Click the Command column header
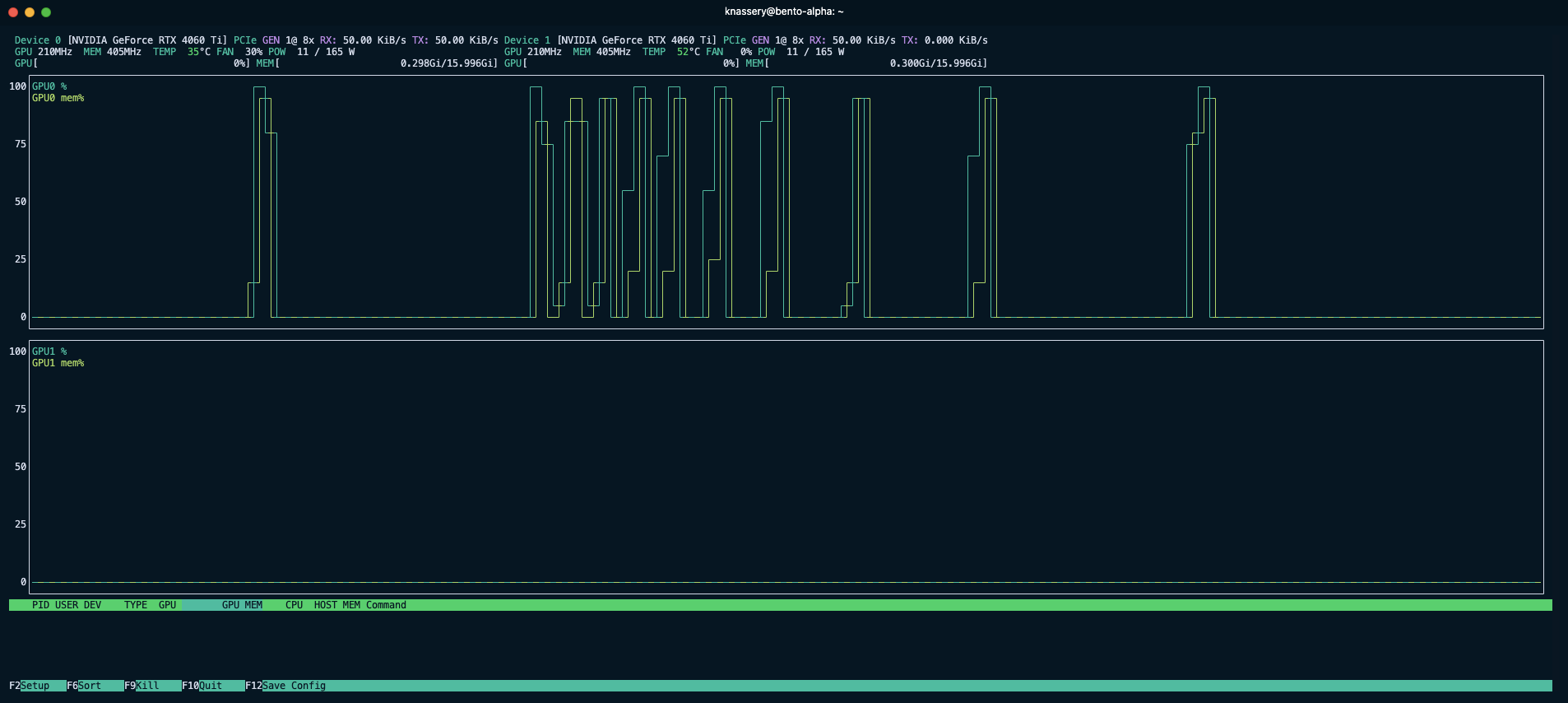Screen dimensions: 1568x703 386,605
